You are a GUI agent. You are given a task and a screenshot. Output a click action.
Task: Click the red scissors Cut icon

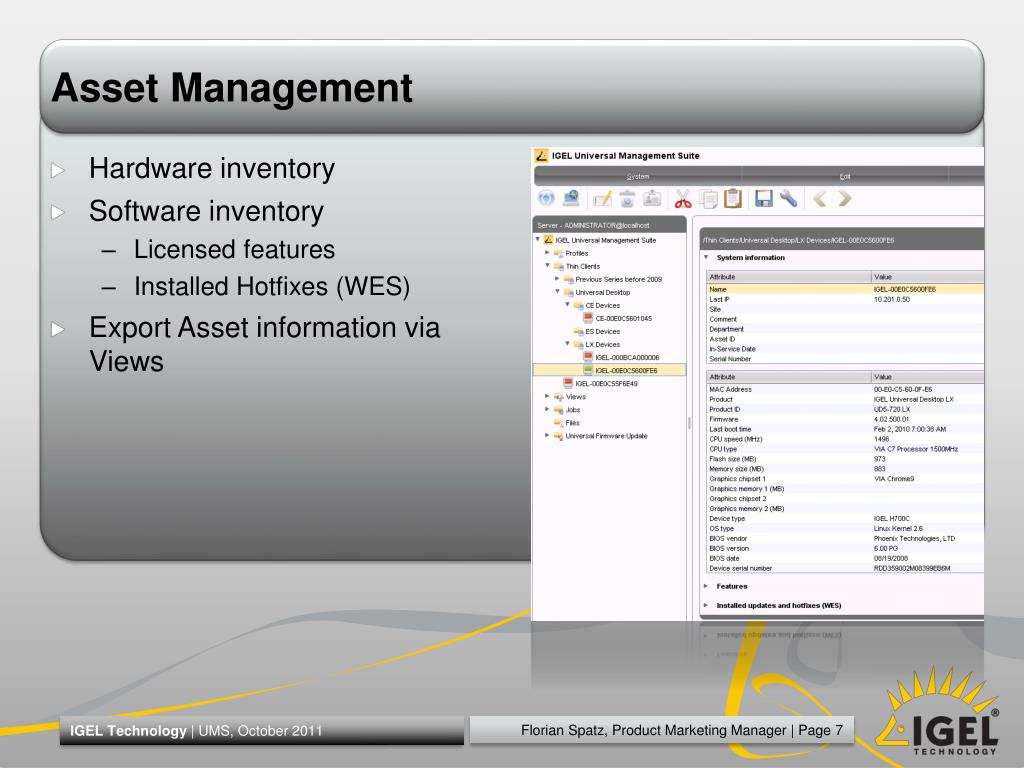click(683, 199)
